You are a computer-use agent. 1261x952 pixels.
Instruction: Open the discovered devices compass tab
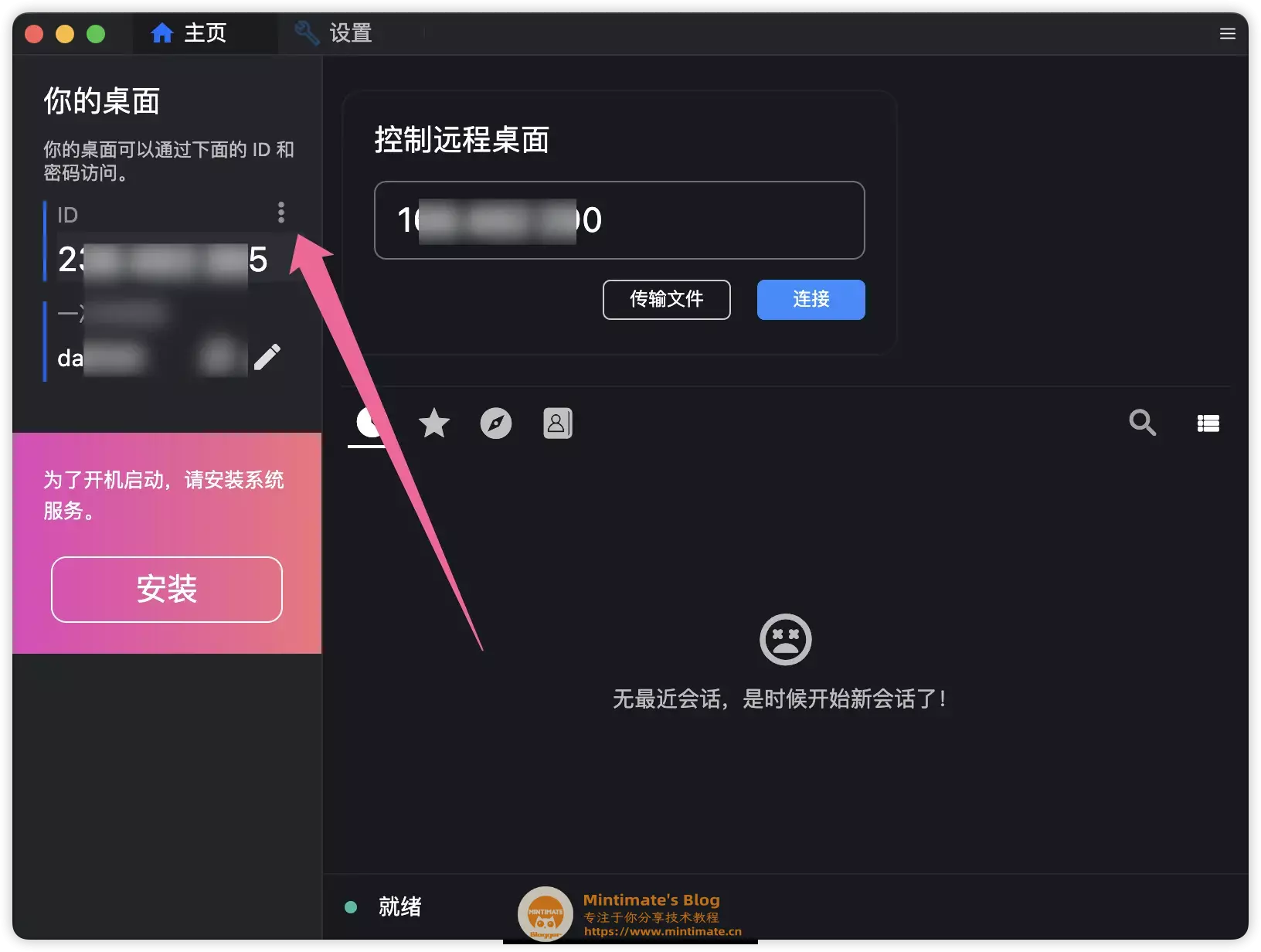pyautogui.click(x=496, y=423)
